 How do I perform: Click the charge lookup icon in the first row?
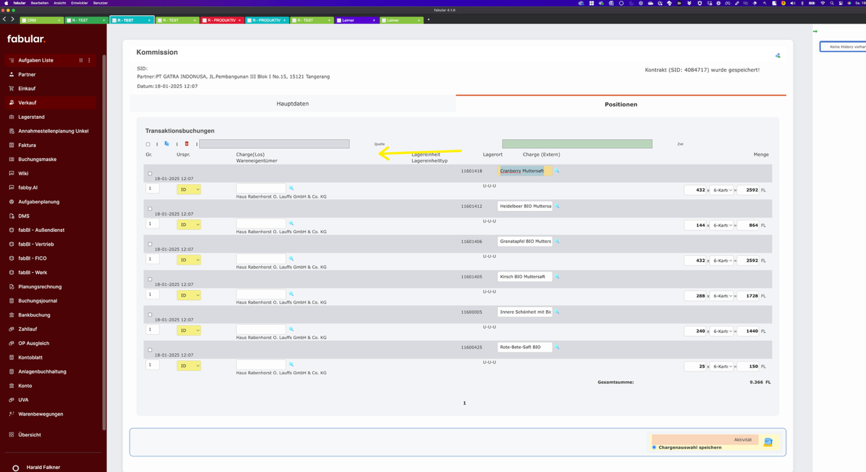(x=292, y=188)
